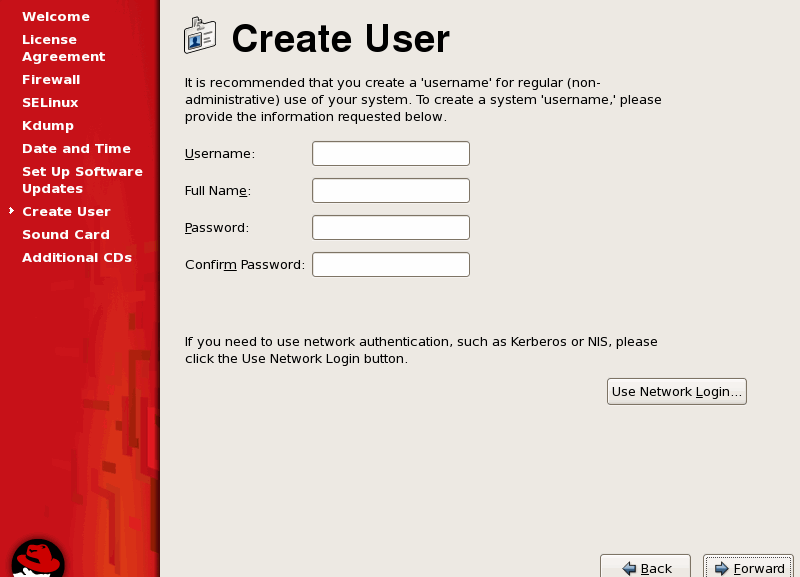Select Additional CDs in sidebar
Viewport: 800px width, 577px height.
click(77, 257)
